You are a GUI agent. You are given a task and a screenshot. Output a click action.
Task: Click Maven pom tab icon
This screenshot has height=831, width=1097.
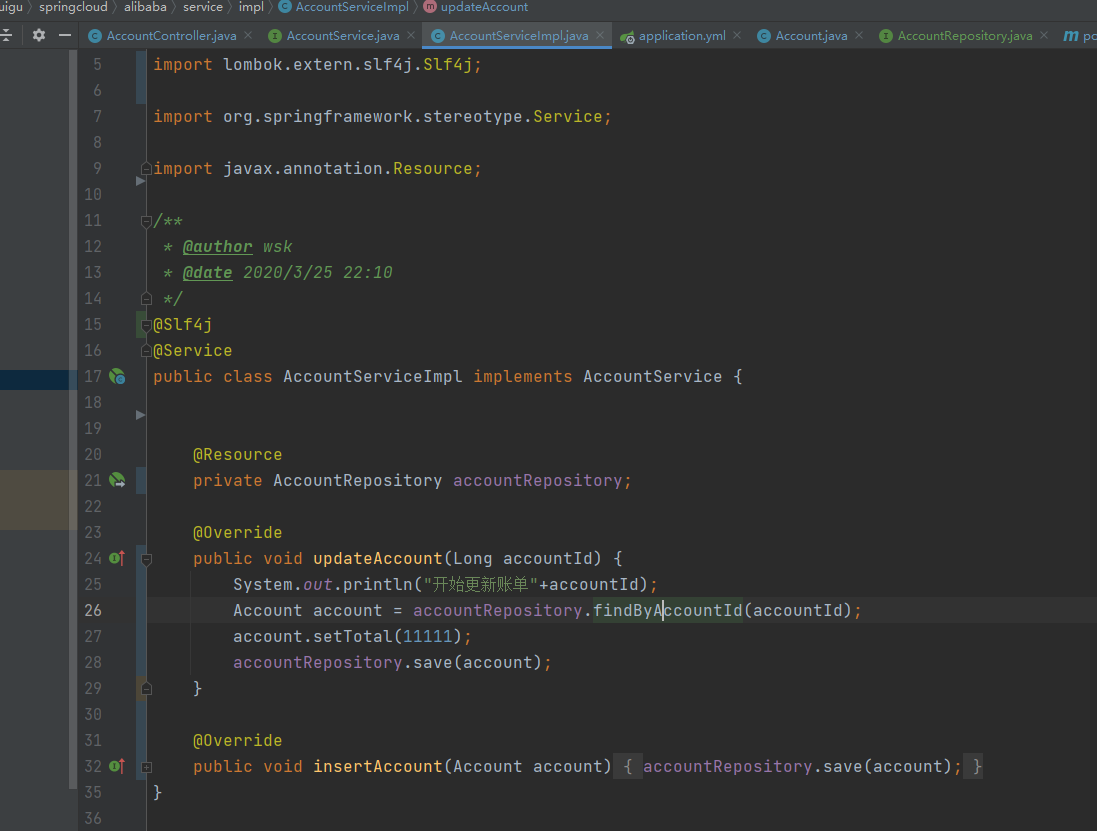coord(1070,36)
